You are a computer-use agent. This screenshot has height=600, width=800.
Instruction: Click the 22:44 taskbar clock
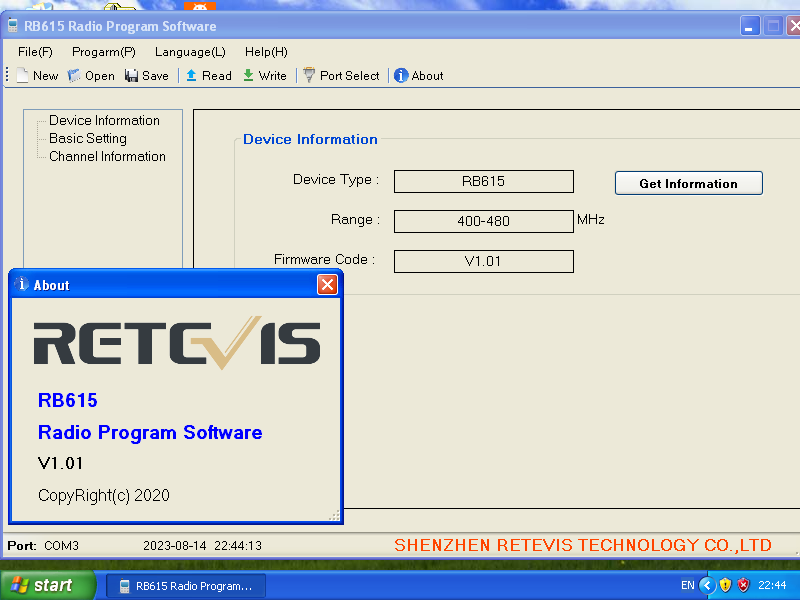(772, 585)
